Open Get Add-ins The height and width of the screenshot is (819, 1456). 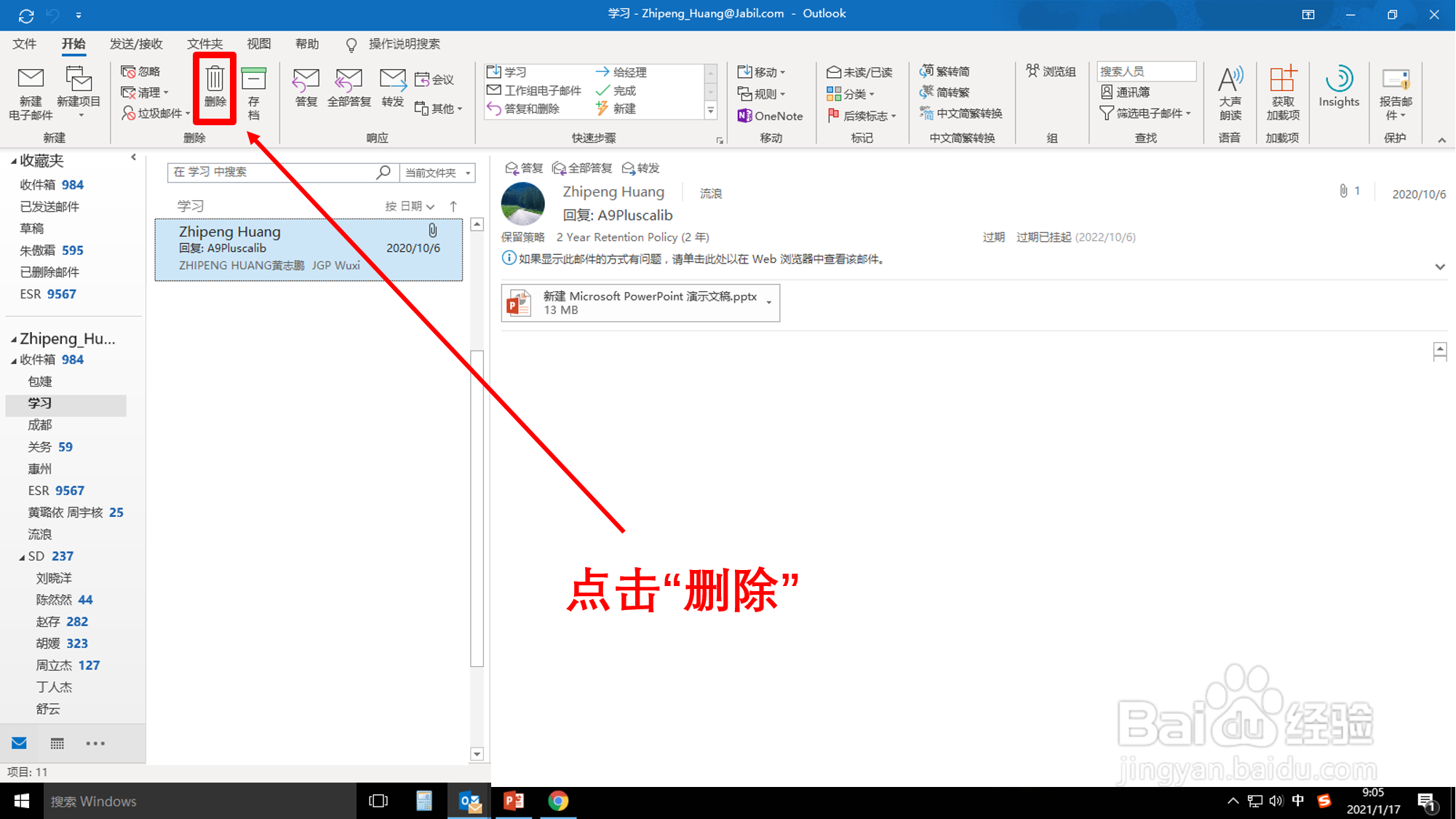click(x=1282, y=92)
